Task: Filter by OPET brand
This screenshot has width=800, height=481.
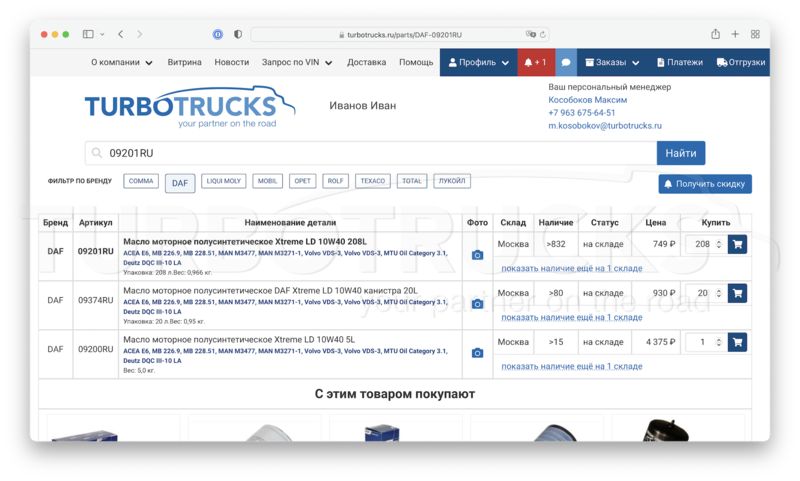Action: tap(303, 181)
